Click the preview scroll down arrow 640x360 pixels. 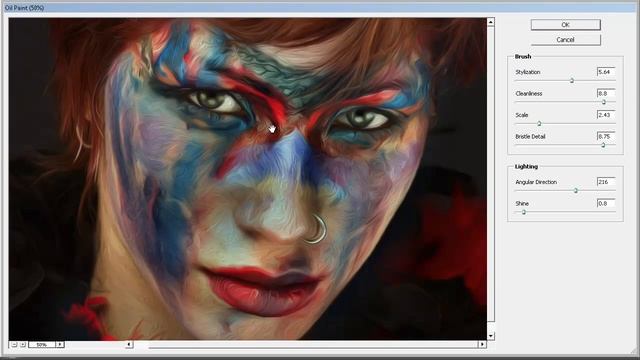[x=491, y=336]
